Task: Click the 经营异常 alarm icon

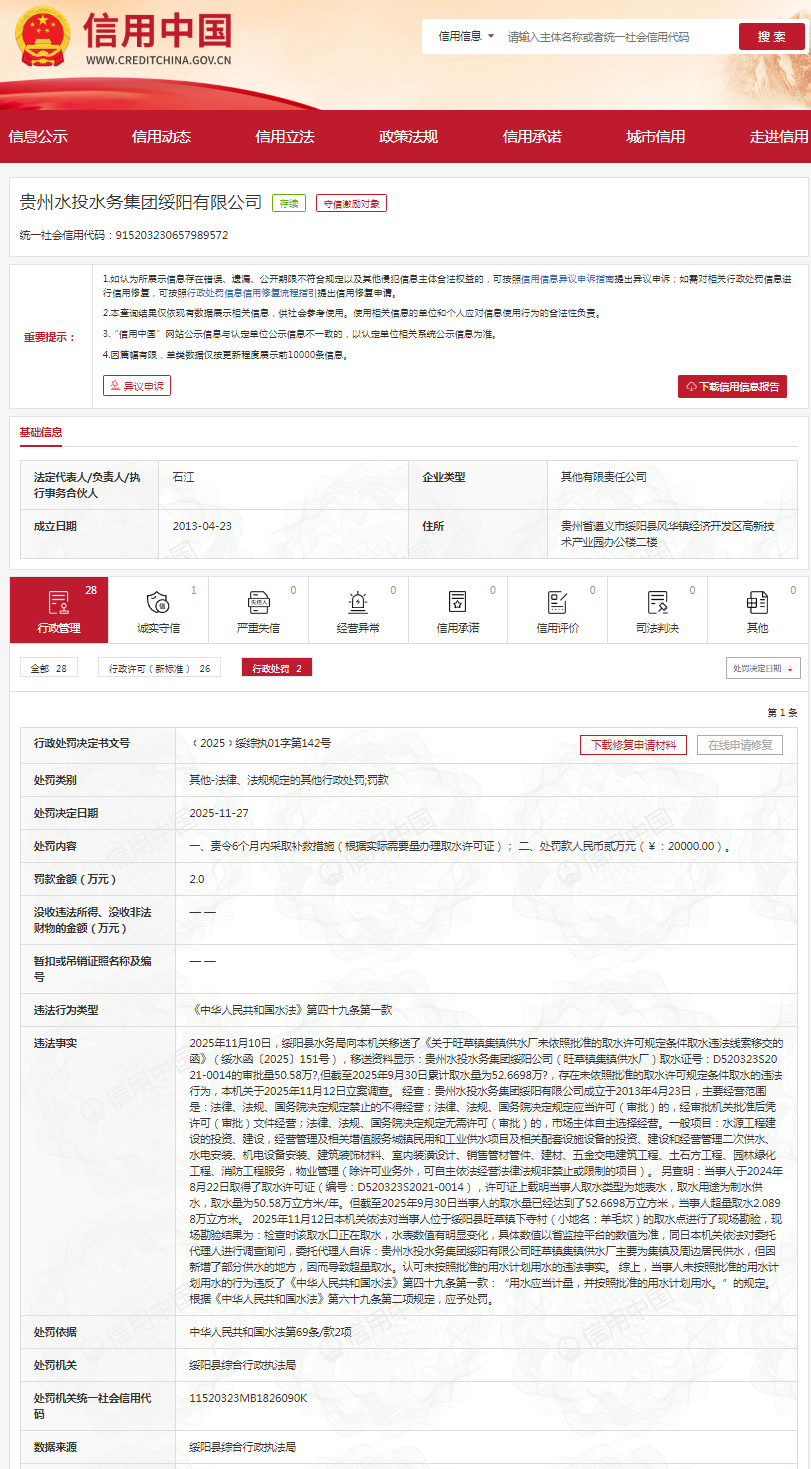Action: click(x=358, y=603)
